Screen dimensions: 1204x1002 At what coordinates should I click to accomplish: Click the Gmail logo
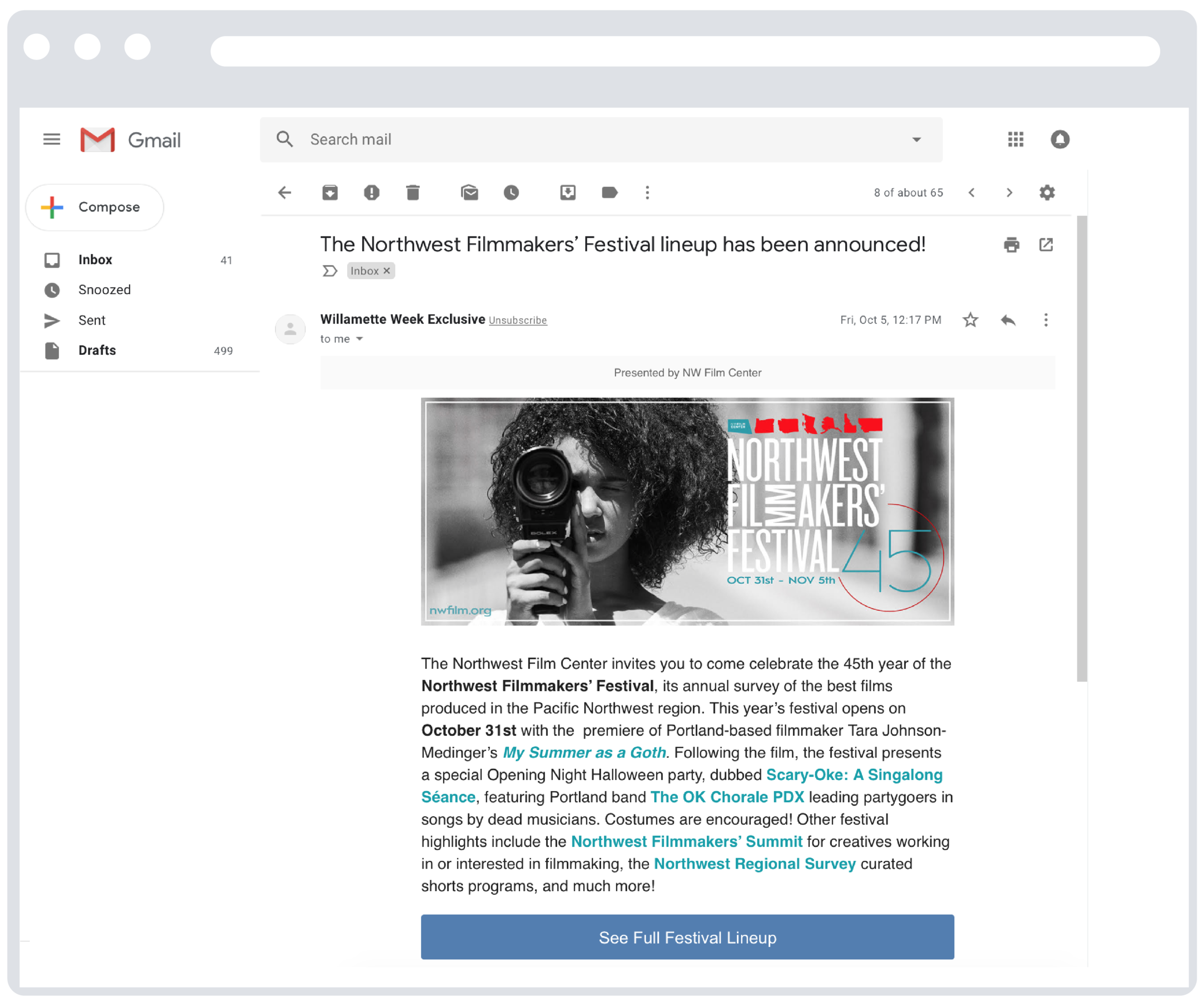pos(130,140)
